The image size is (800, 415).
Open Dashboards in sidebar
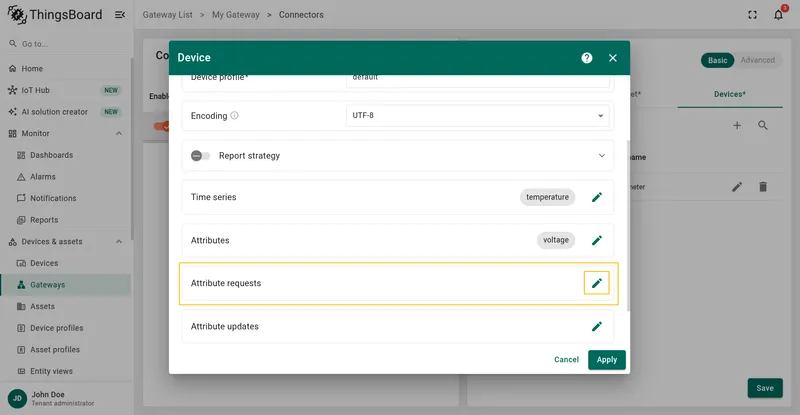65,155
